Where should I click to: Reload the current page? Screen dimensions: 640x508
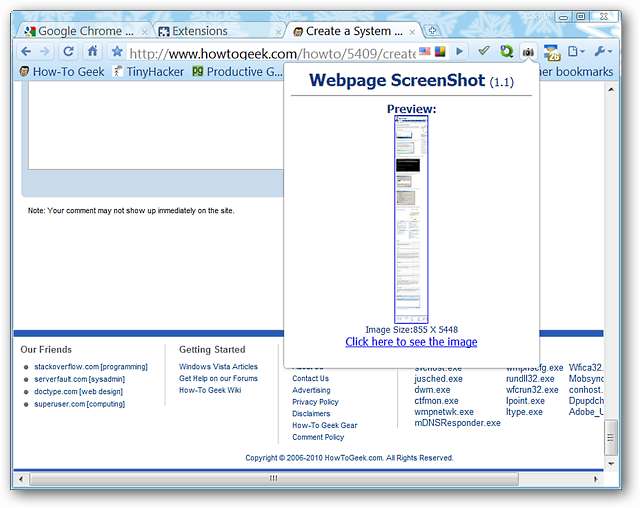coord(68,51)
